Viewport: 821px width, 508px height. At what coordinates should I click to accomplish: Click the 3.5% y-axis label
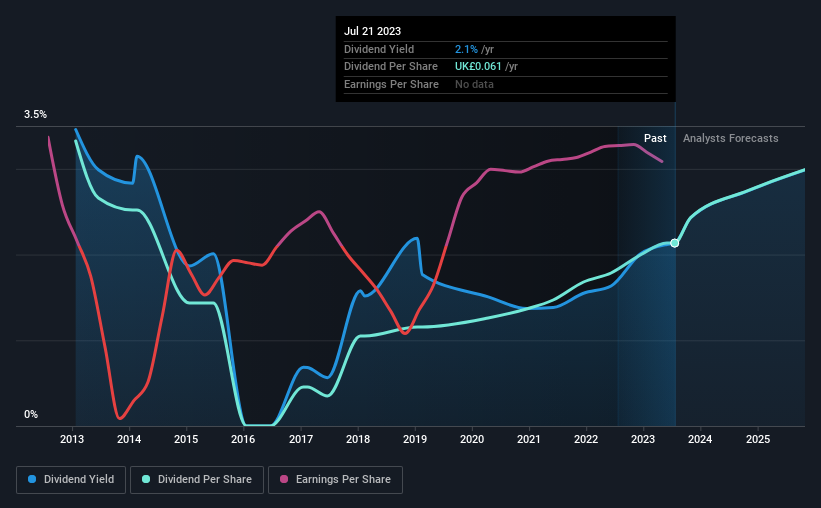point(35,114)
